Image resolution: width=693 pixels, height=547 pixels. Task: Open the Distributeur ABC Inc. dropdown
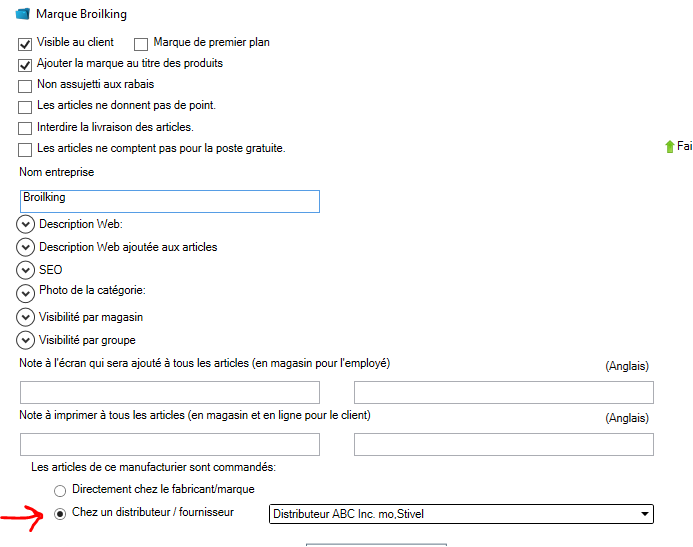click(x=461, y=514)
